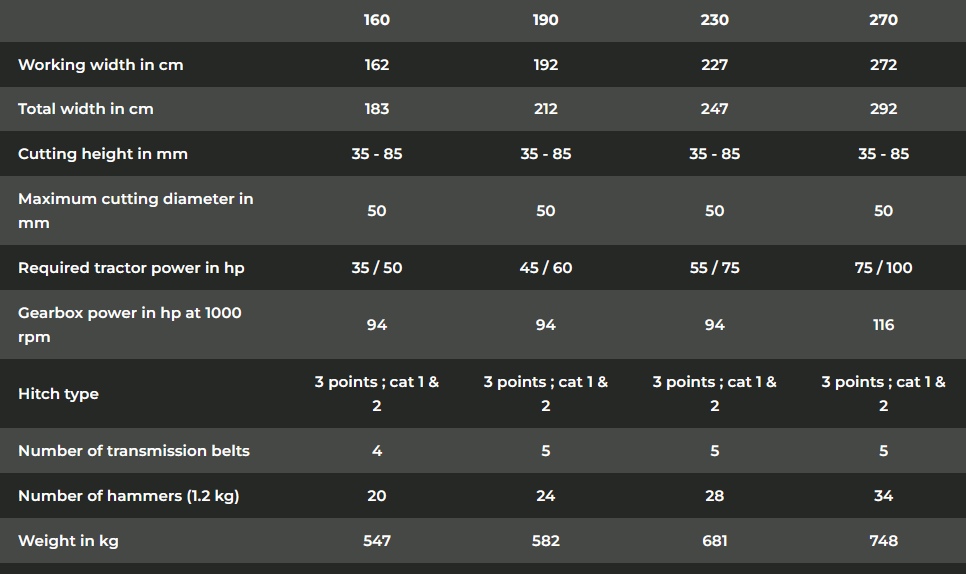Click the "Hitch type" row label
Screen dimensions: 966x574
click(x=59, y=394)
